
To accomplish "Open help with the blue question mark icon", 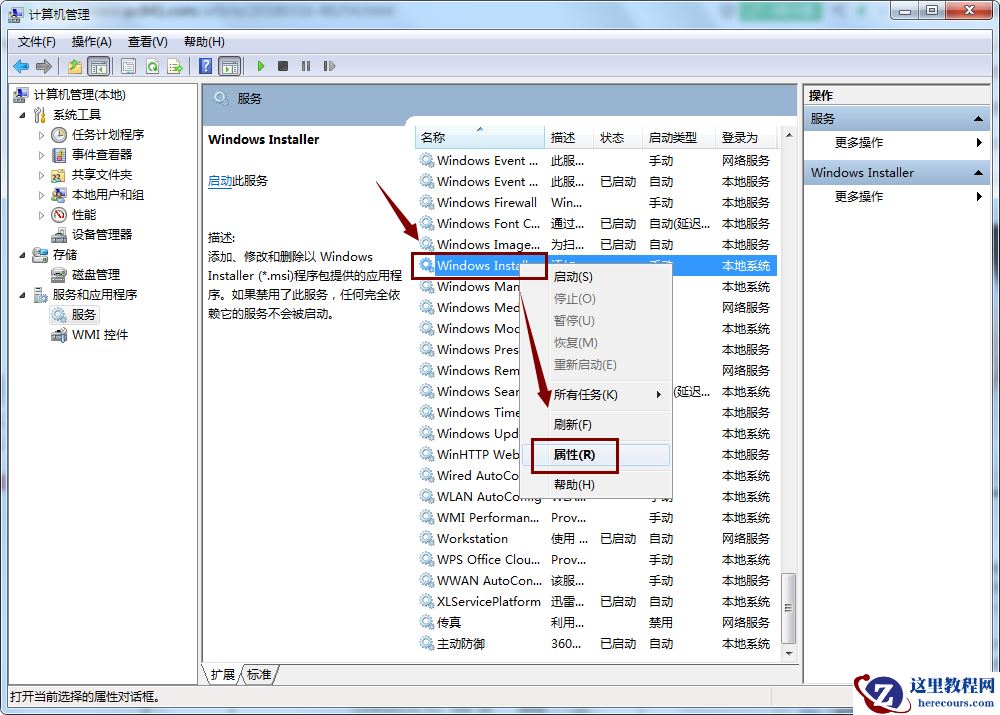I will point(205,66).
